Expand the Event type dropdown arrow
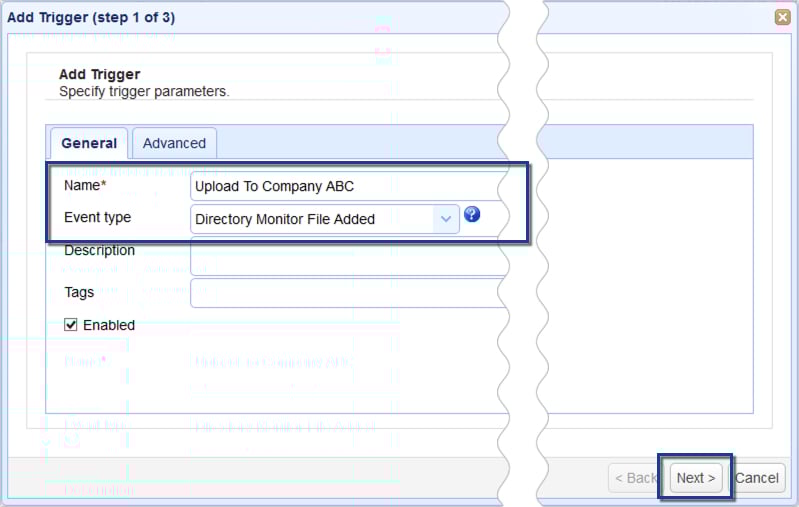This screenshot has width=799, height=507. (x=446, y=219)
